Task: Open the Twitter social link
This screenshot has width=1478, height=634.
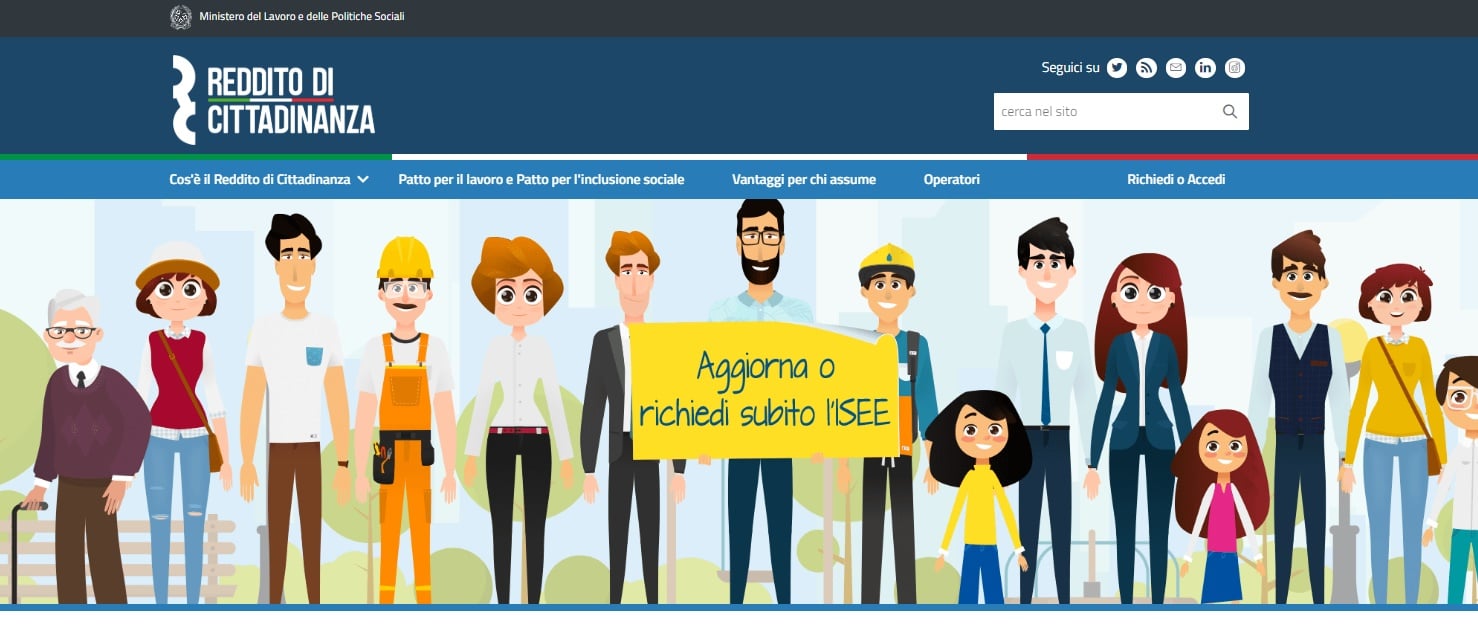Action: tap(1117, 68)
